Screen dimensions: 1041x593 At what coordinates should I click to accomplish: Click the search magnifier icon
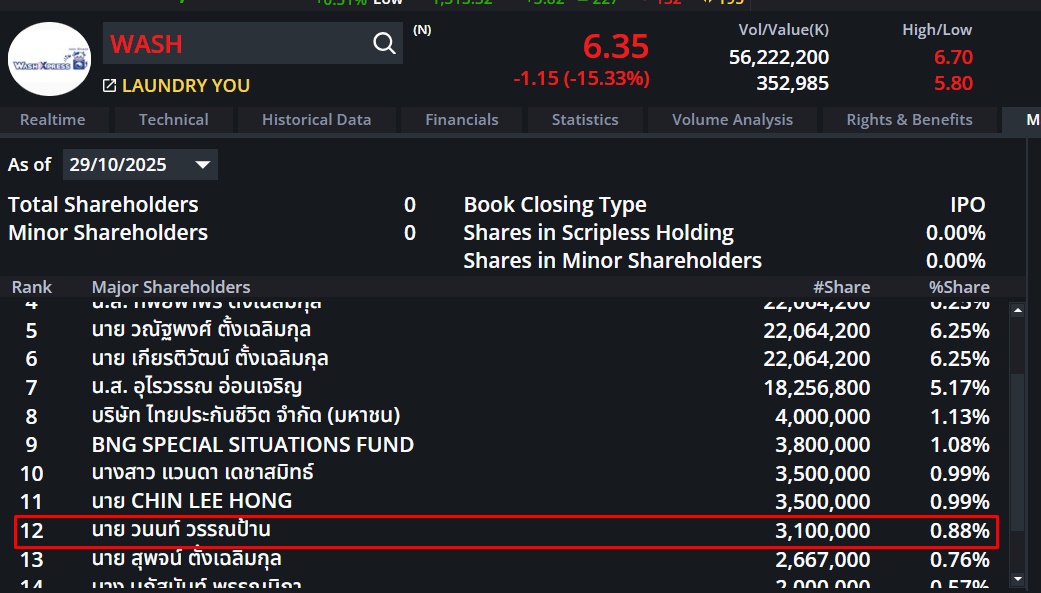[x=384, y=43]
